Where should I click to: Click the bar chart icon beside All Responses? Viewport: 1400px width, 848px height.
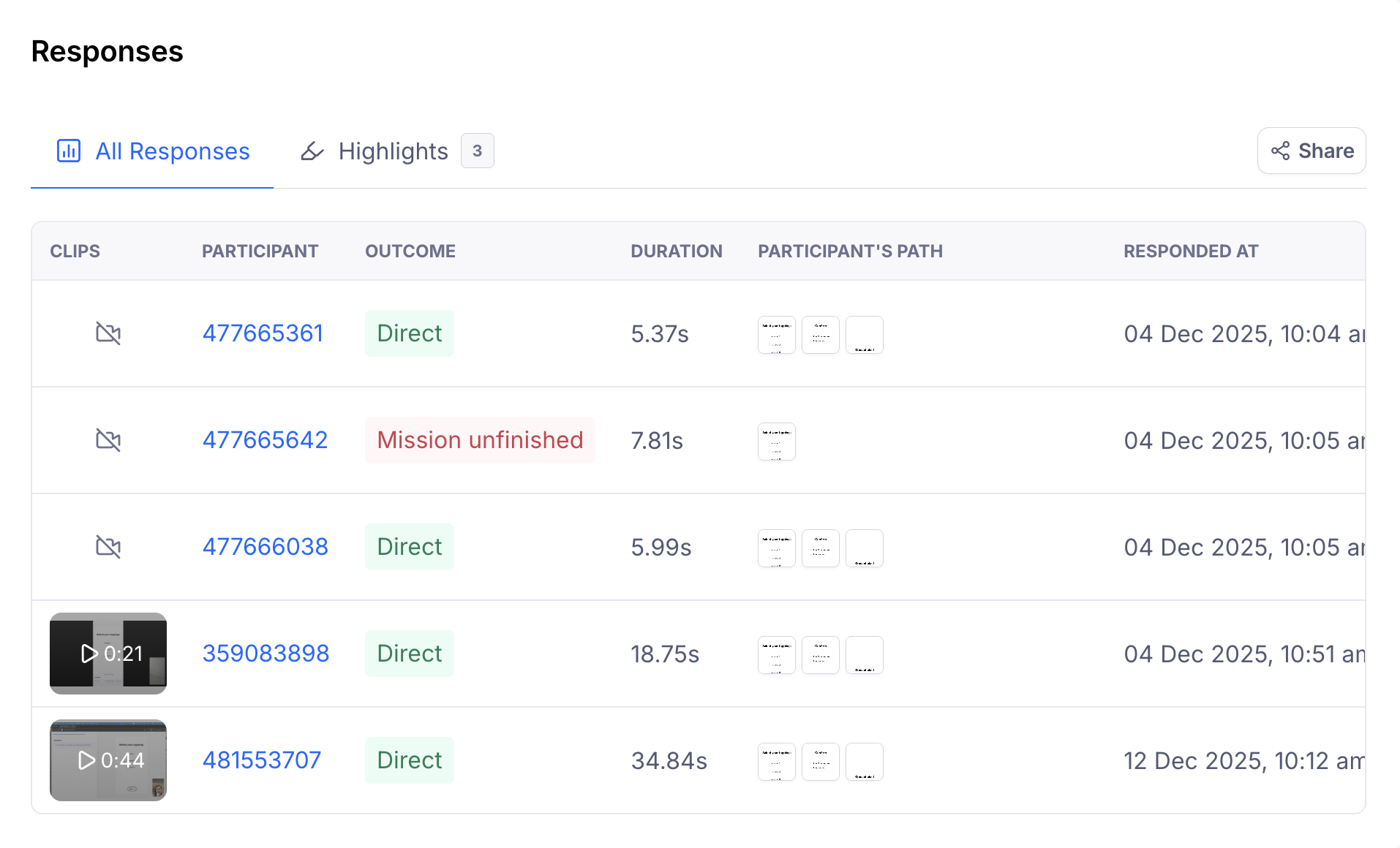tap(69, 151)
